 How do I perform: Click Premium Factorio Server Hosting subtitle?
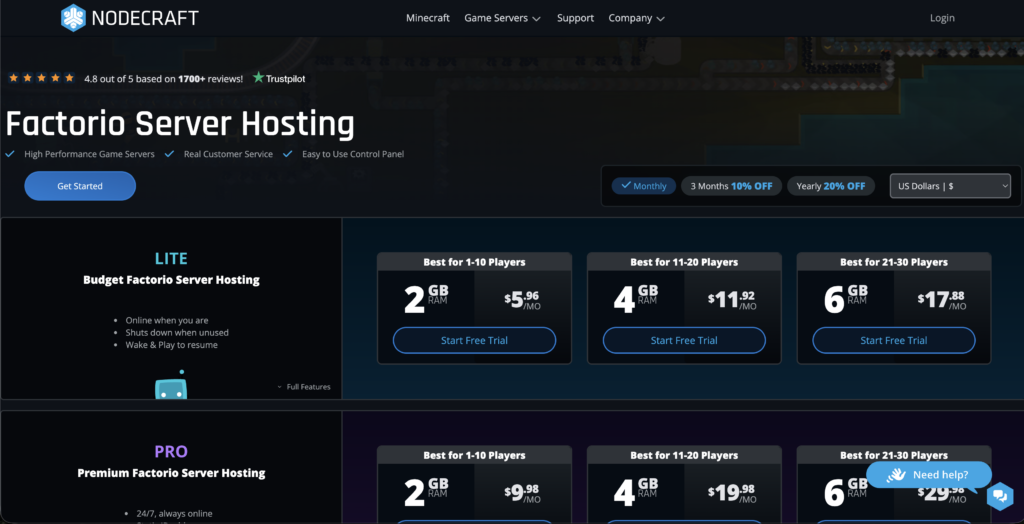coord(171,472)
